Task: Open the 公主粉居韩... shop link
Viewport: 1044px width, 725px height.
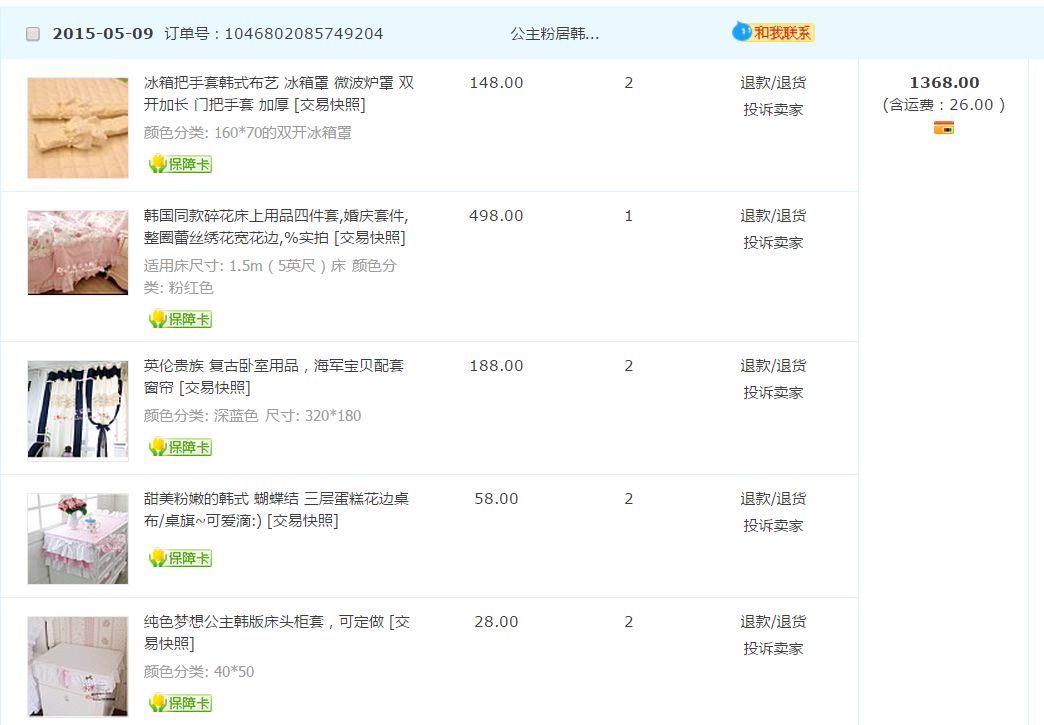Action: click(x=554, y=34)
